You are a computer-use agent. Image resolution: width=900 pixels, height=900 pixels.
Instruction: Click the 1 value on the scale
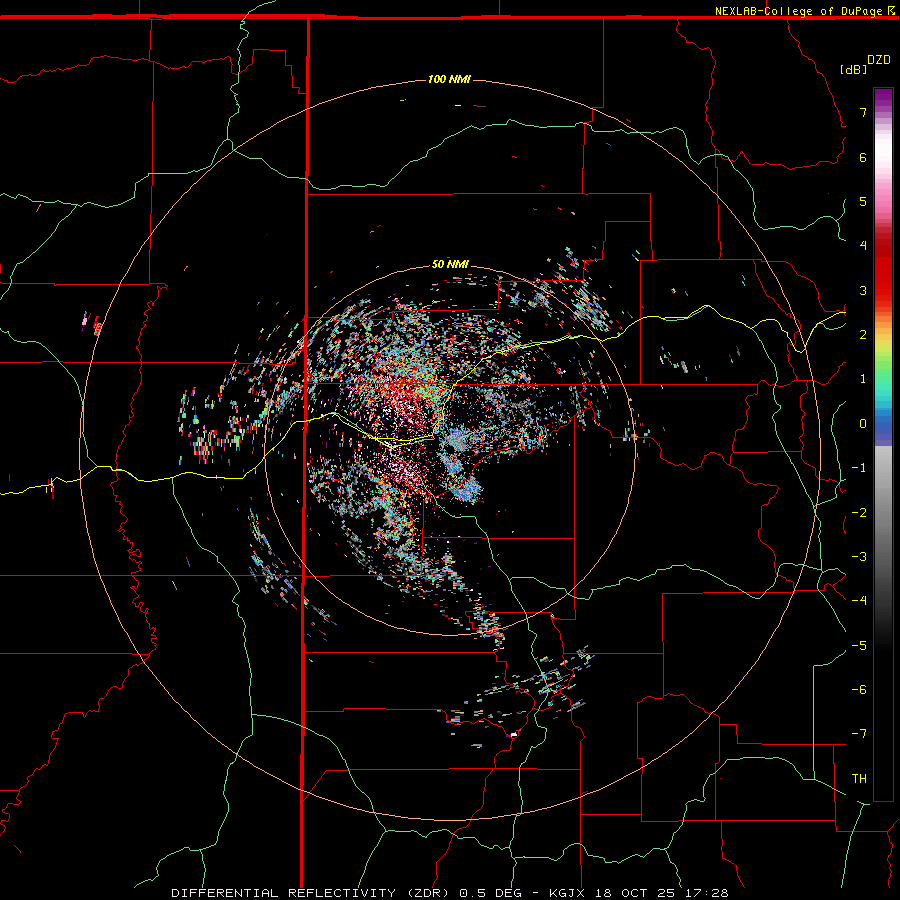[863, 379]
